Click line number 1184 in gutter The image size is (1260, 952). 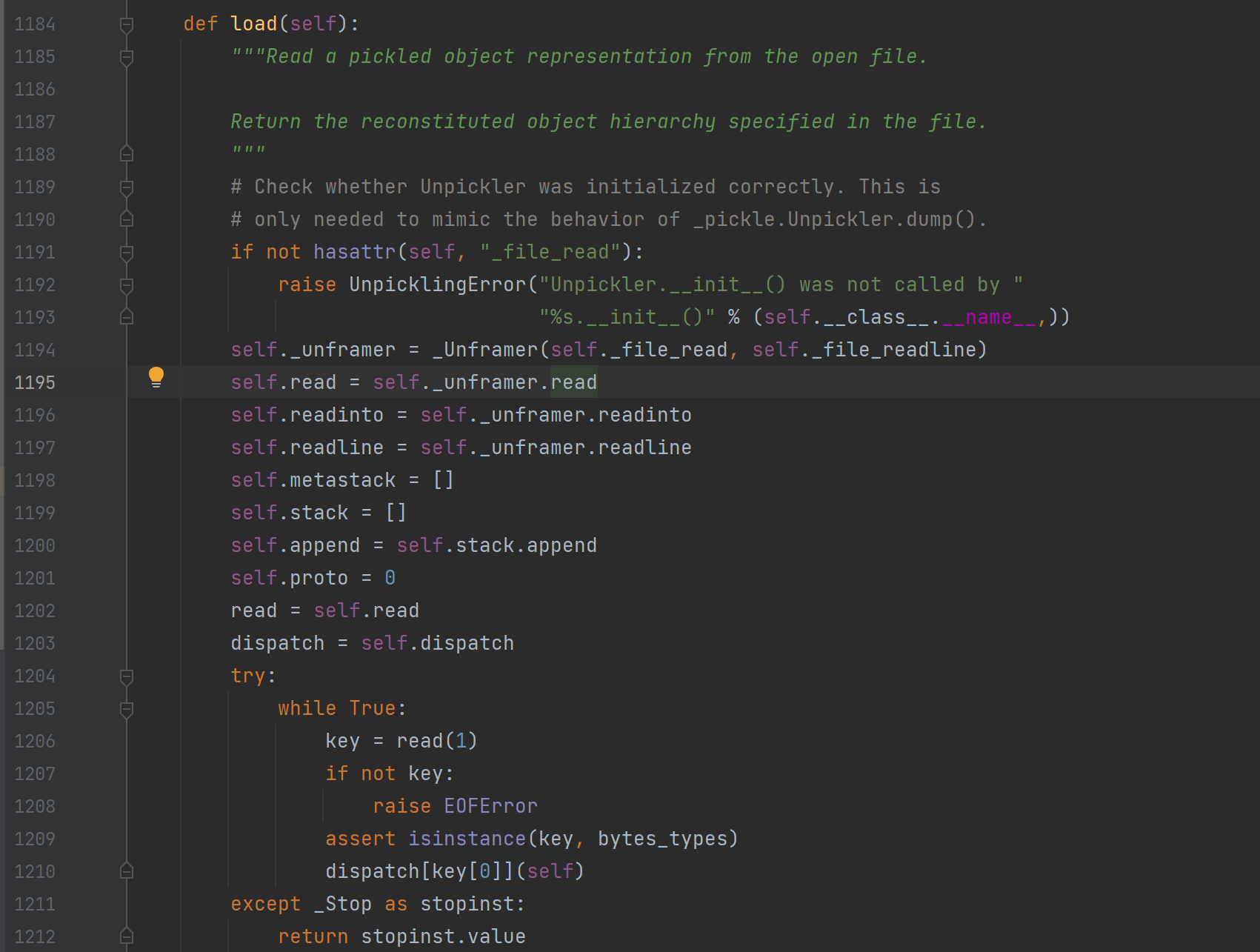pyautogui.click(x=35, y=24)
